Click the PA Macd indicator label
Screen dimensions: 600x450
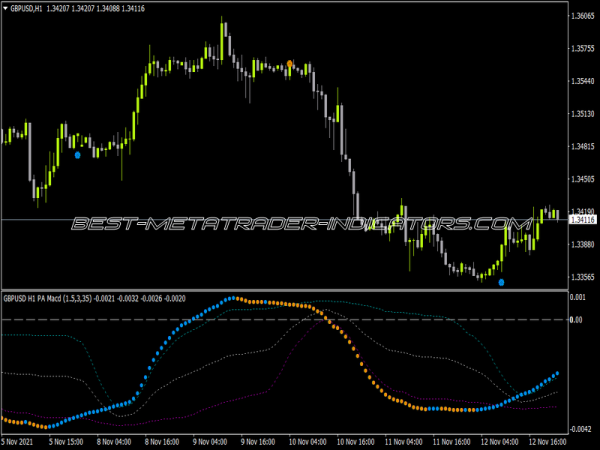[94, 298]
